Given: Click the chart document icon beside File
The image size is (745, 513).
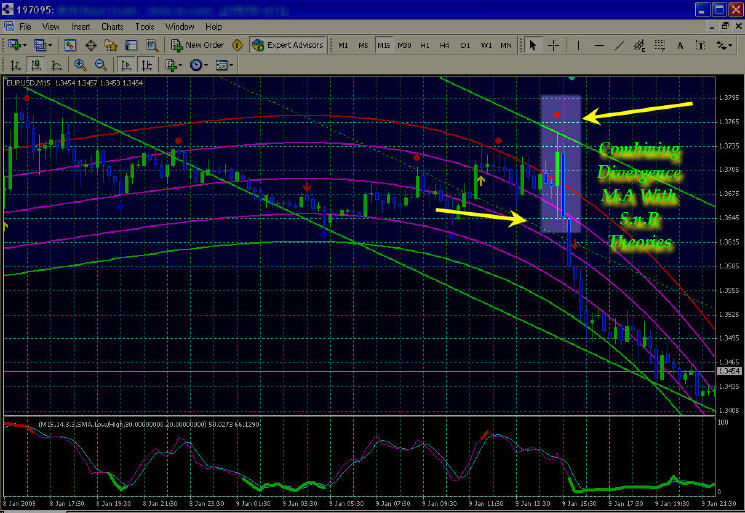Looking at the screenshot, I should pos(9,26).
